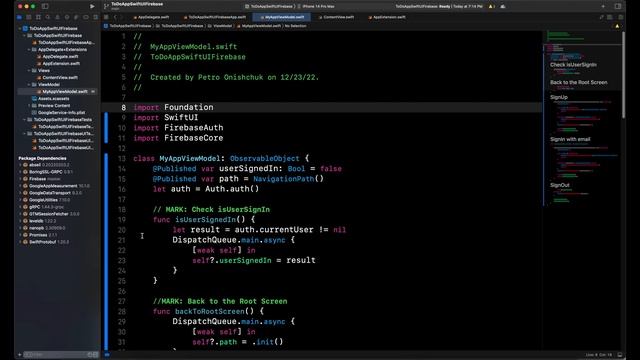This screenshot has height=360, width=640.
Task: Open the Test navigator
Action: pos(67,17)
